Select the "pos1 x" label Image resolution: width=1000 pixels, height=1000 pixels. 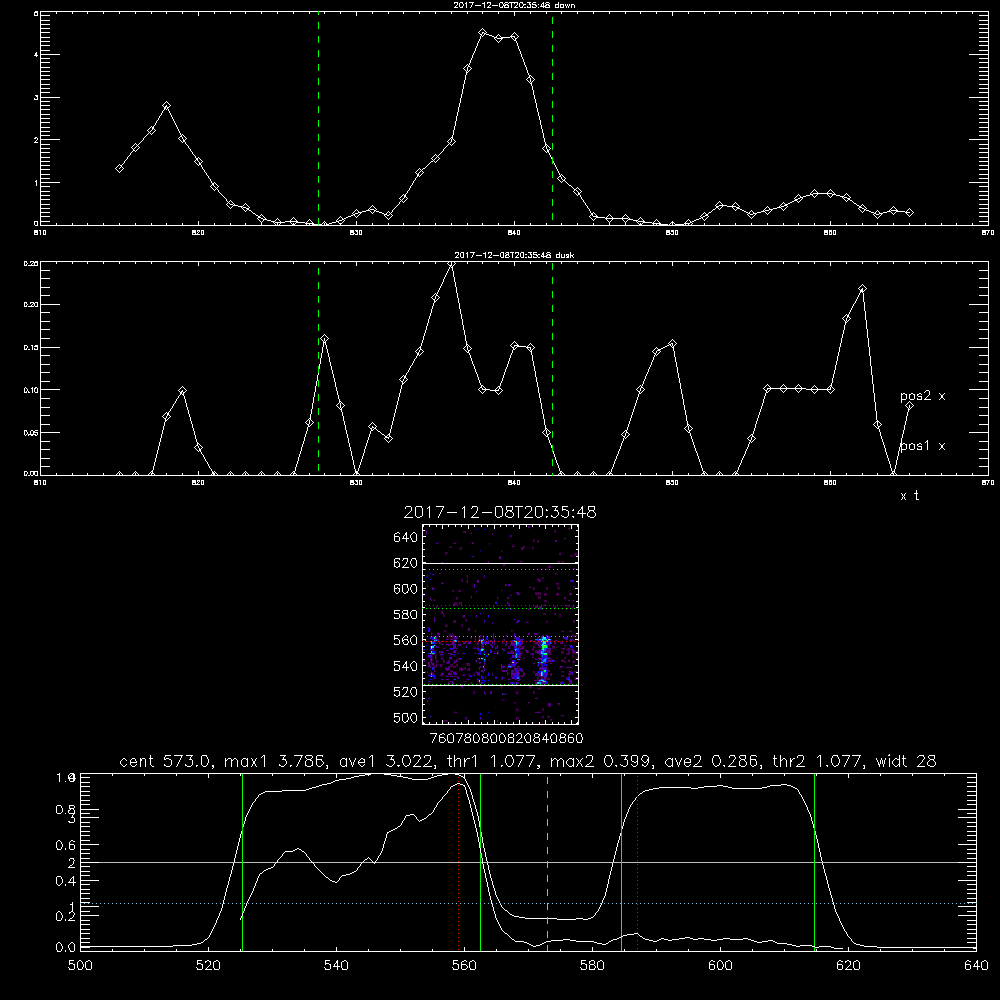pos(922,446)
